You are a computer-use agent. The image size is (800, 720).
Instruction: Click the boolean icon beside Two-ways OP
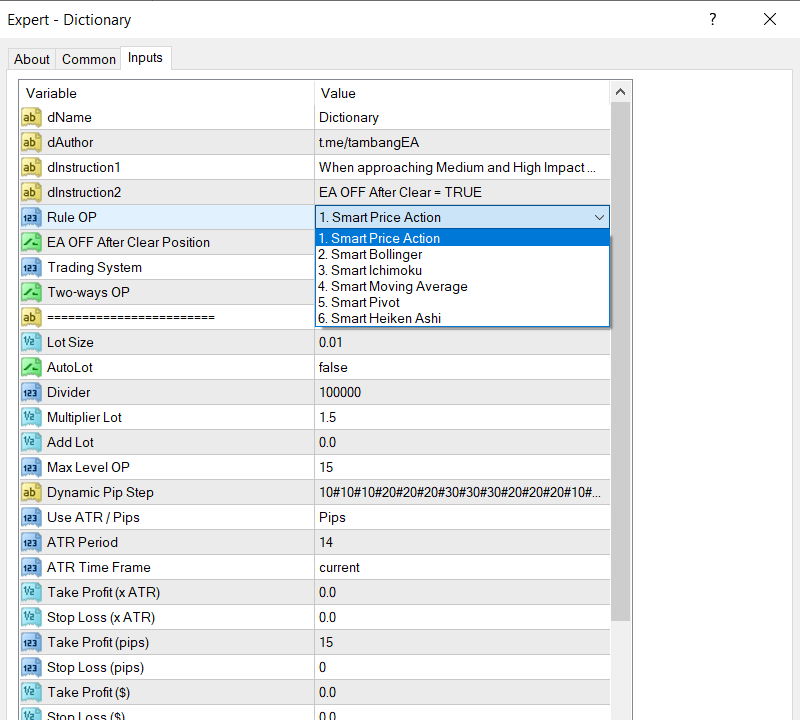[x=31, y=292]
